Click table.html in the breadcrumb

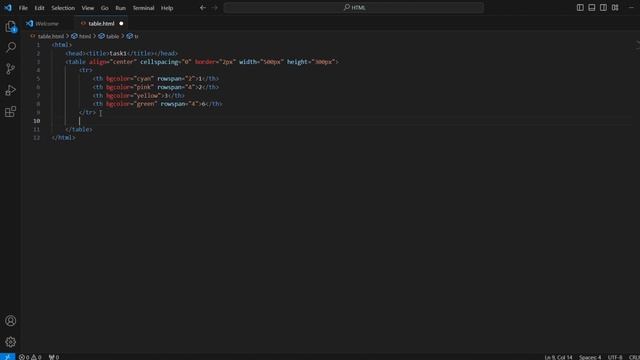(51, 36)
